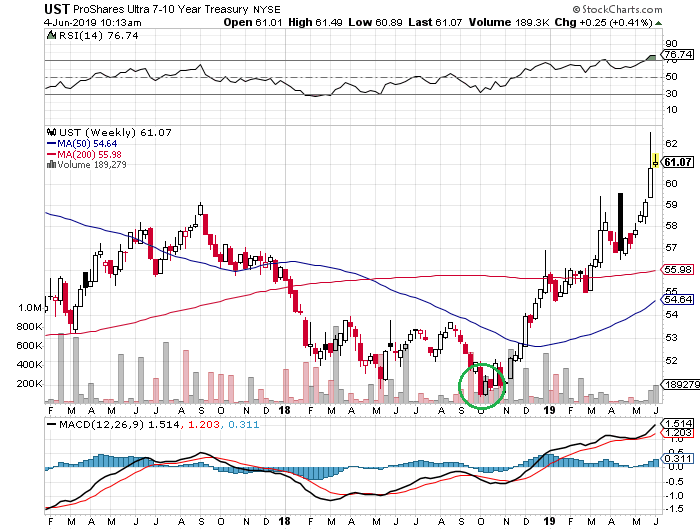Viewport: 700px width, 530px height.
Task: Click the 1.203 MACD signal value tag
Action: point(677,433)
